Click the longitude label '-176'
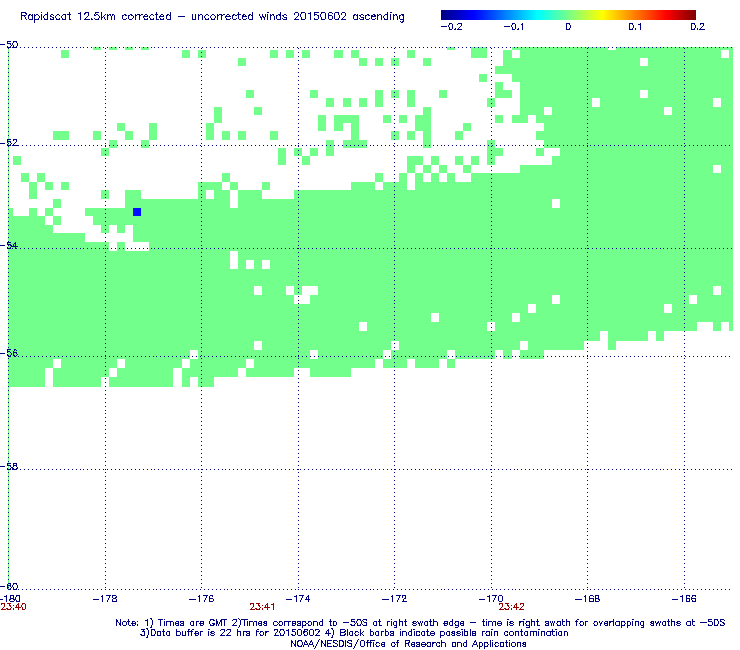Viewport: 740px width, 650px height. pos(201,599)
